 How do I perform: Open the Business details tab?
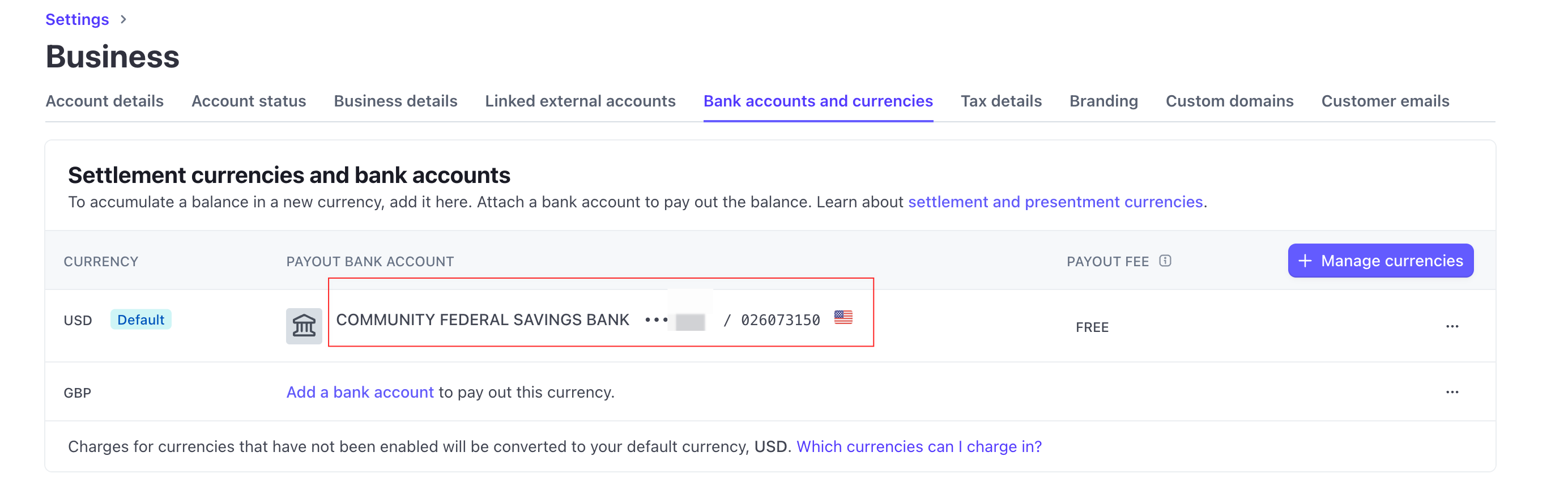click(395, 101)
